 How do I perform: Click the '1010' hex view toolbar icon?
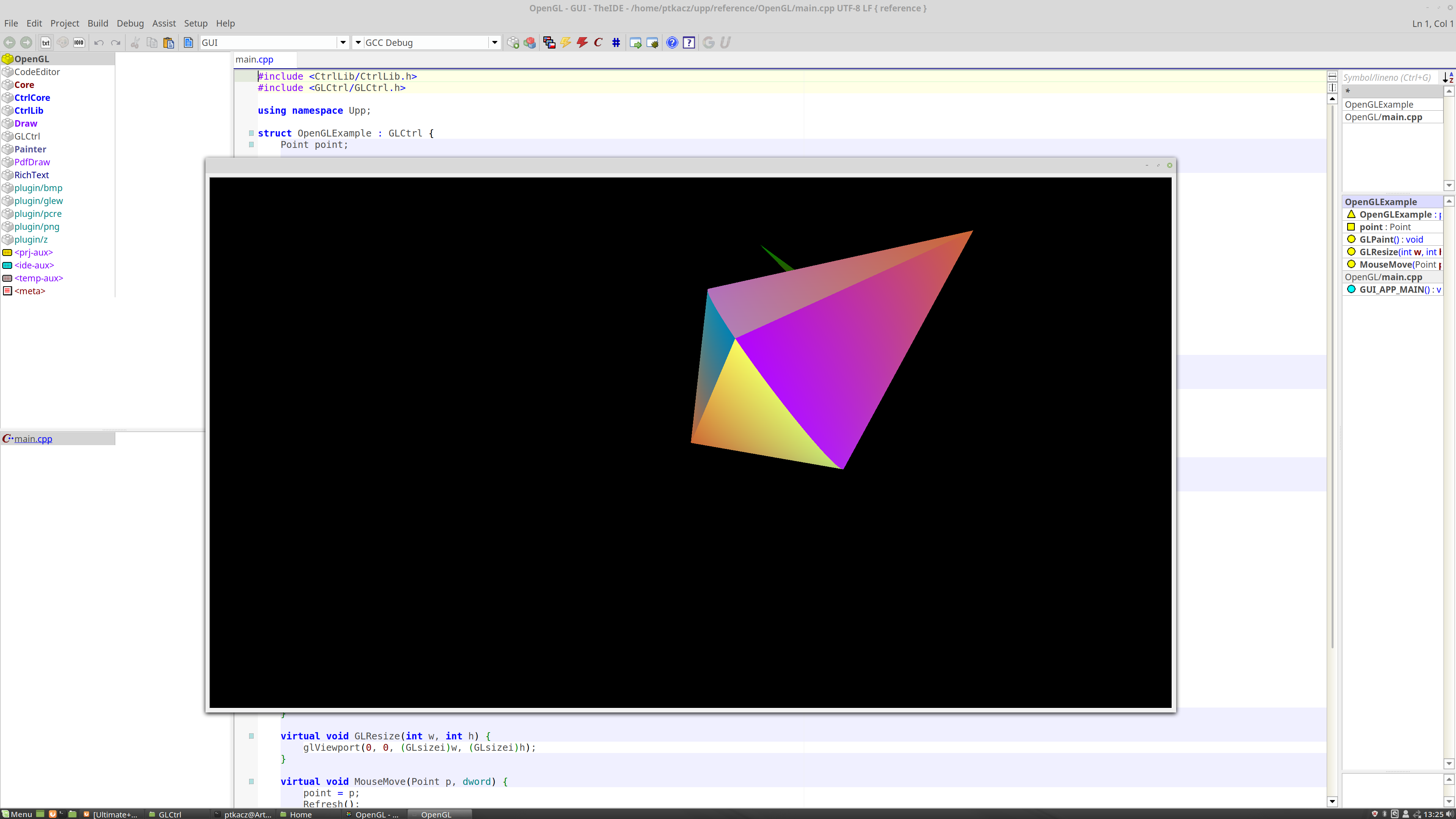79,42
